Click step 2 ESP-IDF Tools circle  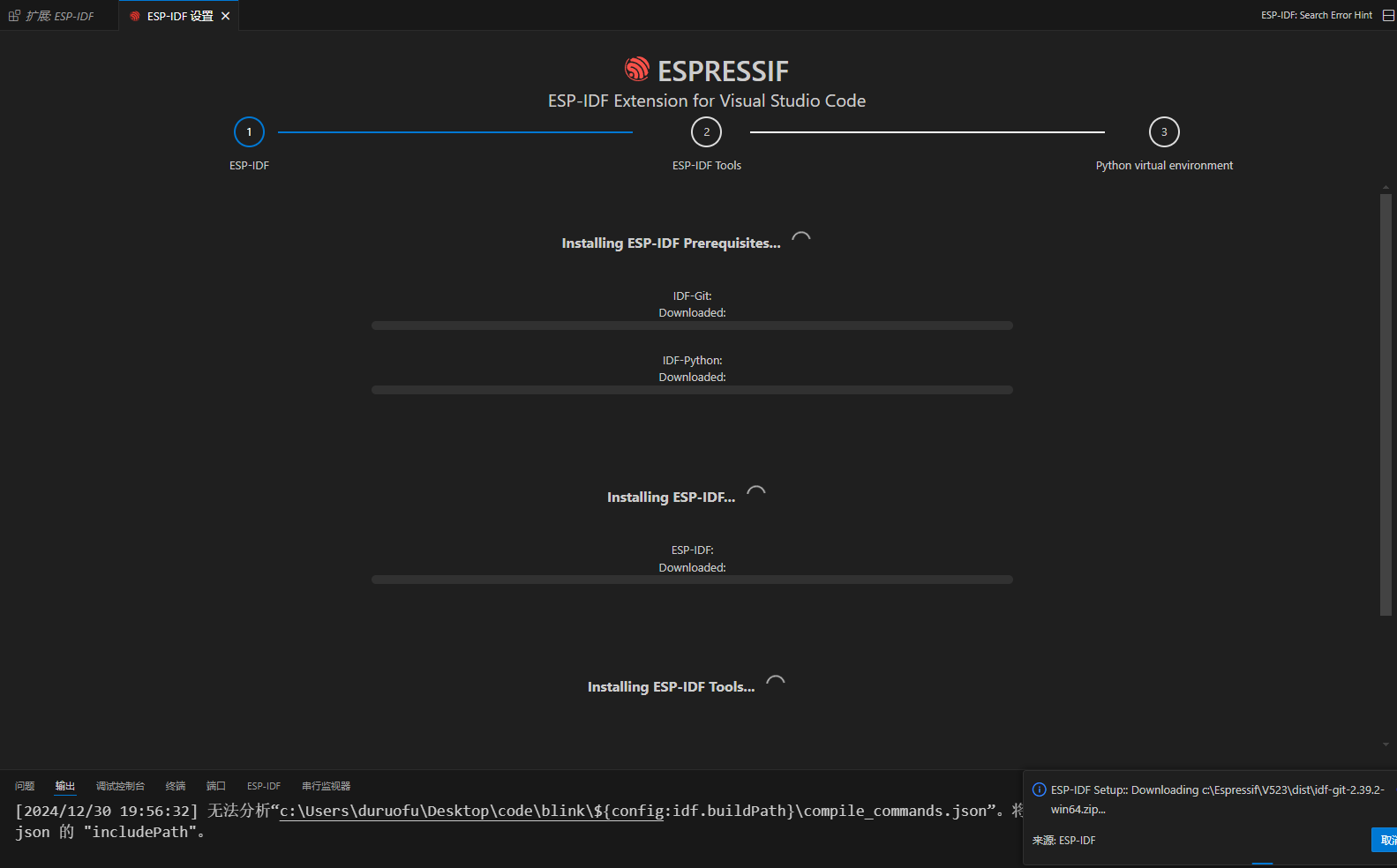point(706,132)
